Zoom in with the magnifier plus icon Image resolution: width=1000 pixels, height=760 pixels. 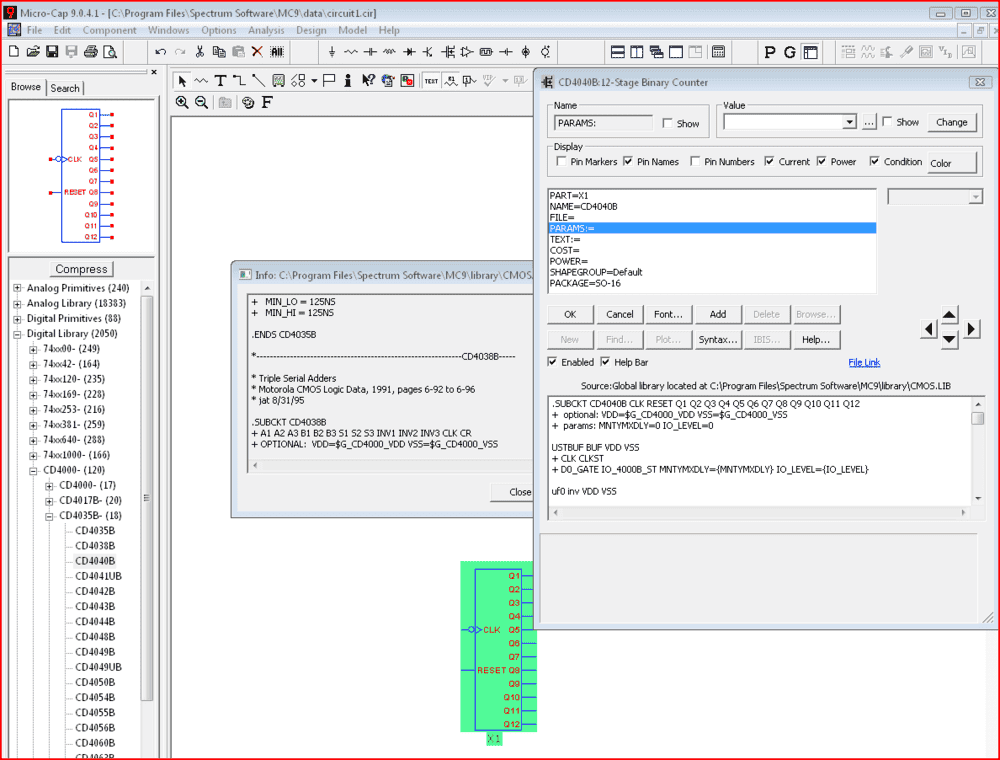point(182,102)
